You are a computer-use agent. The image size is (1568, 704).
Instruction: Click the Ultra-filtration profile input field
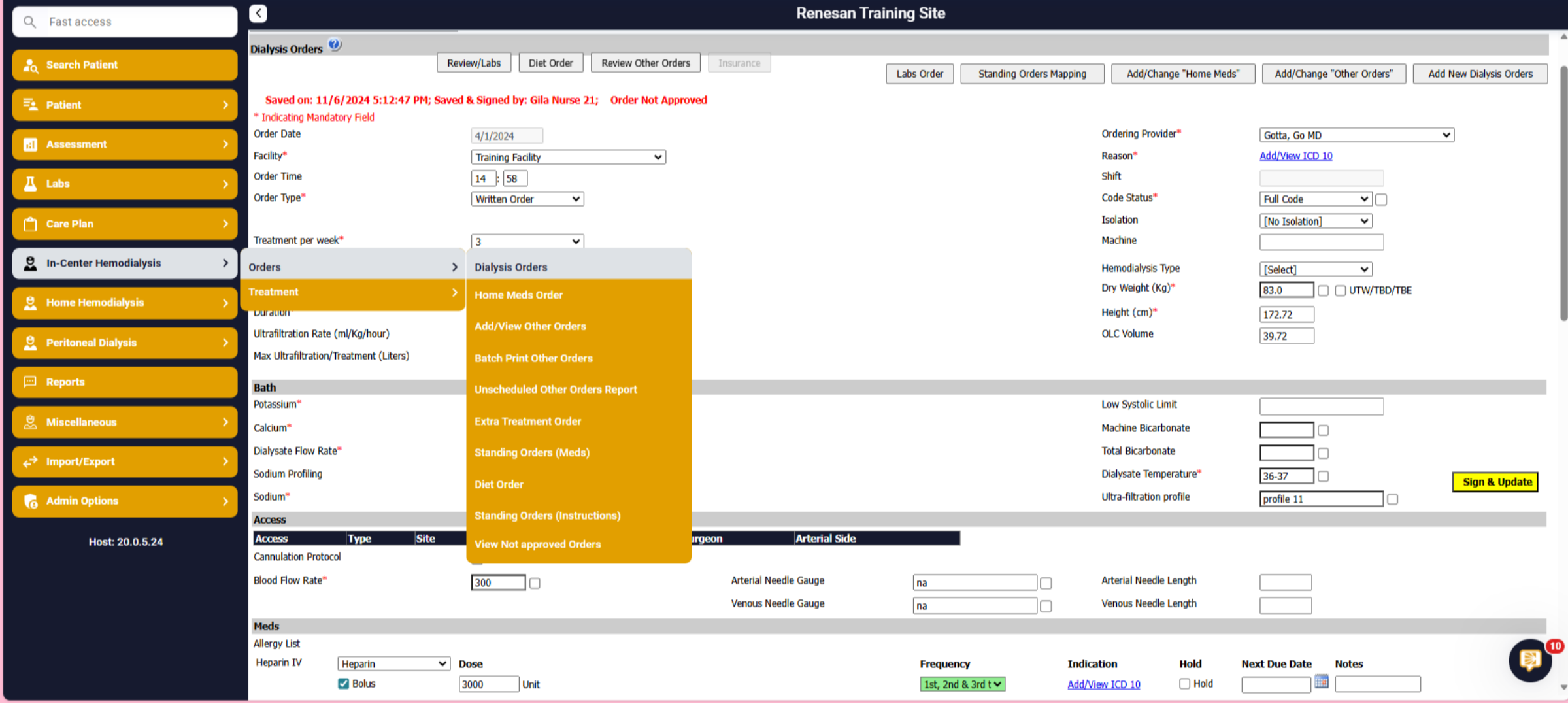(1321, 499)
